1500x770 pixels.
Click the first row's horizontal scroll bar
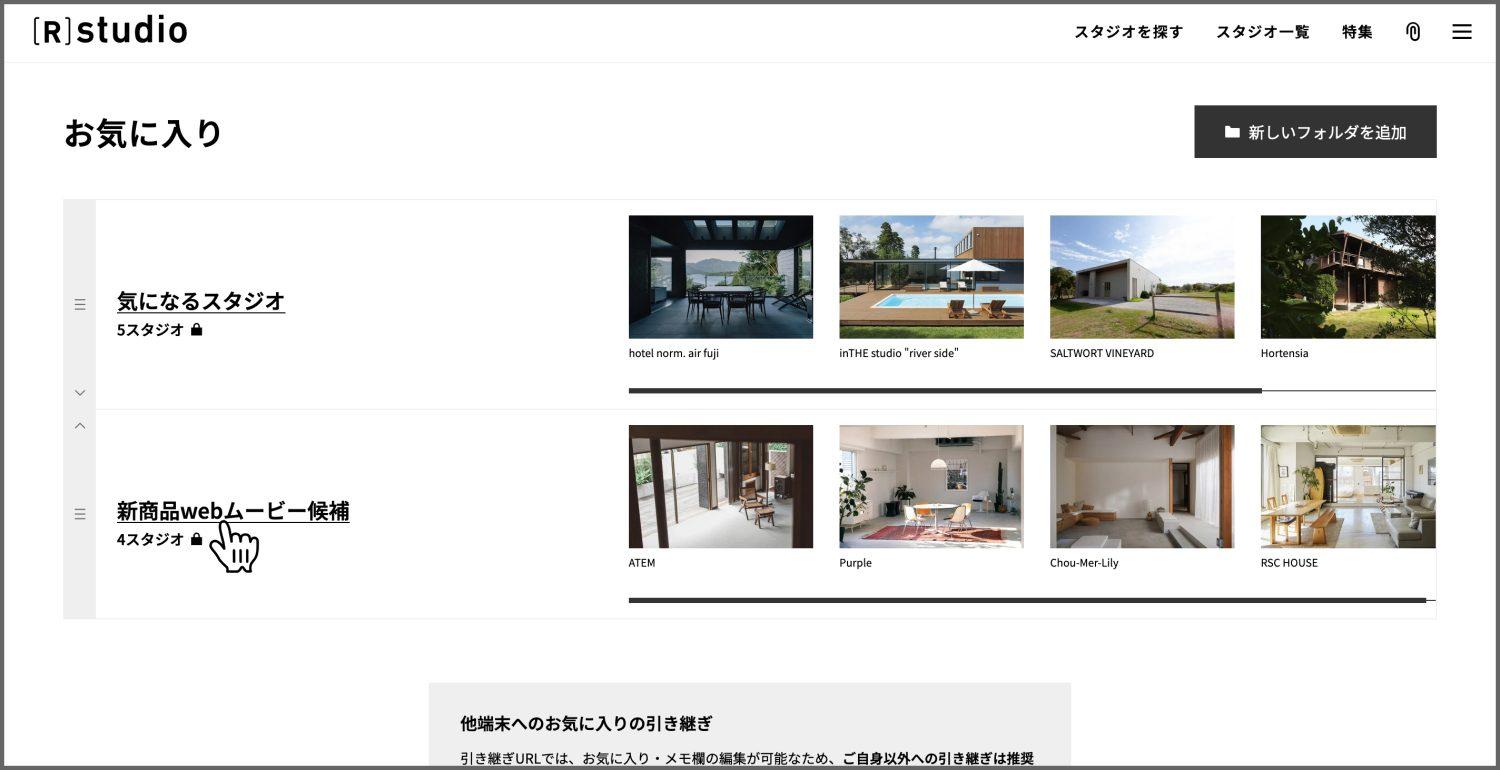pyautogui.click(x=944, y=391)
